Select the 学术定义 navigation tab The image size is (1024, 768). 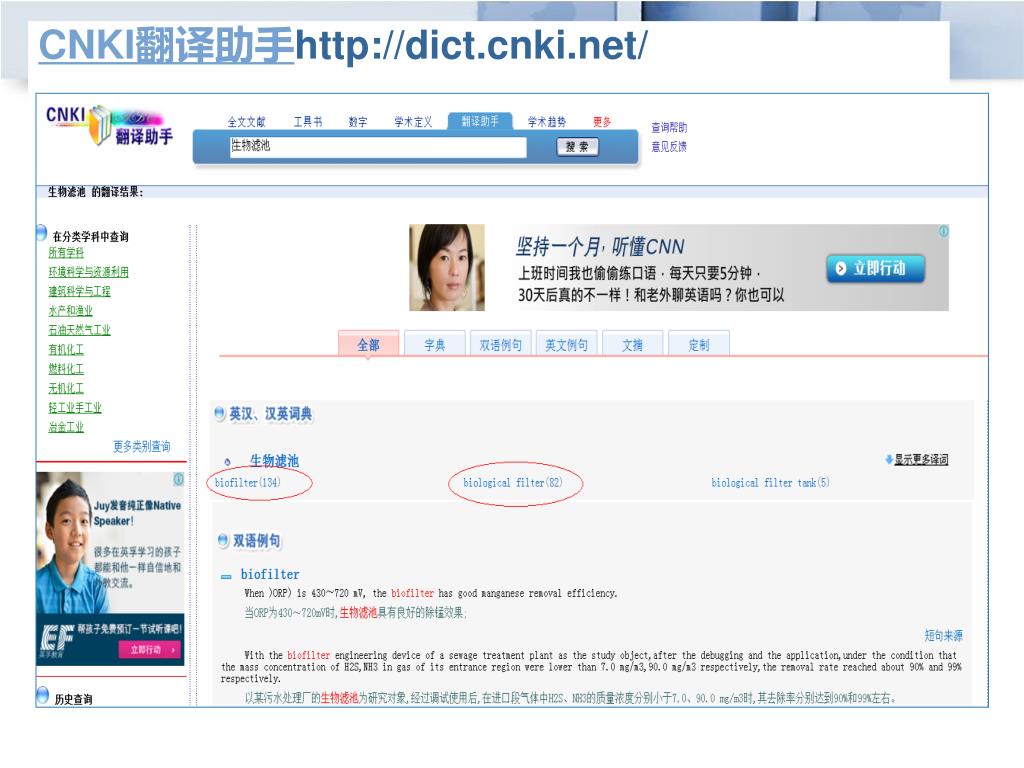[x=413, y=121]
